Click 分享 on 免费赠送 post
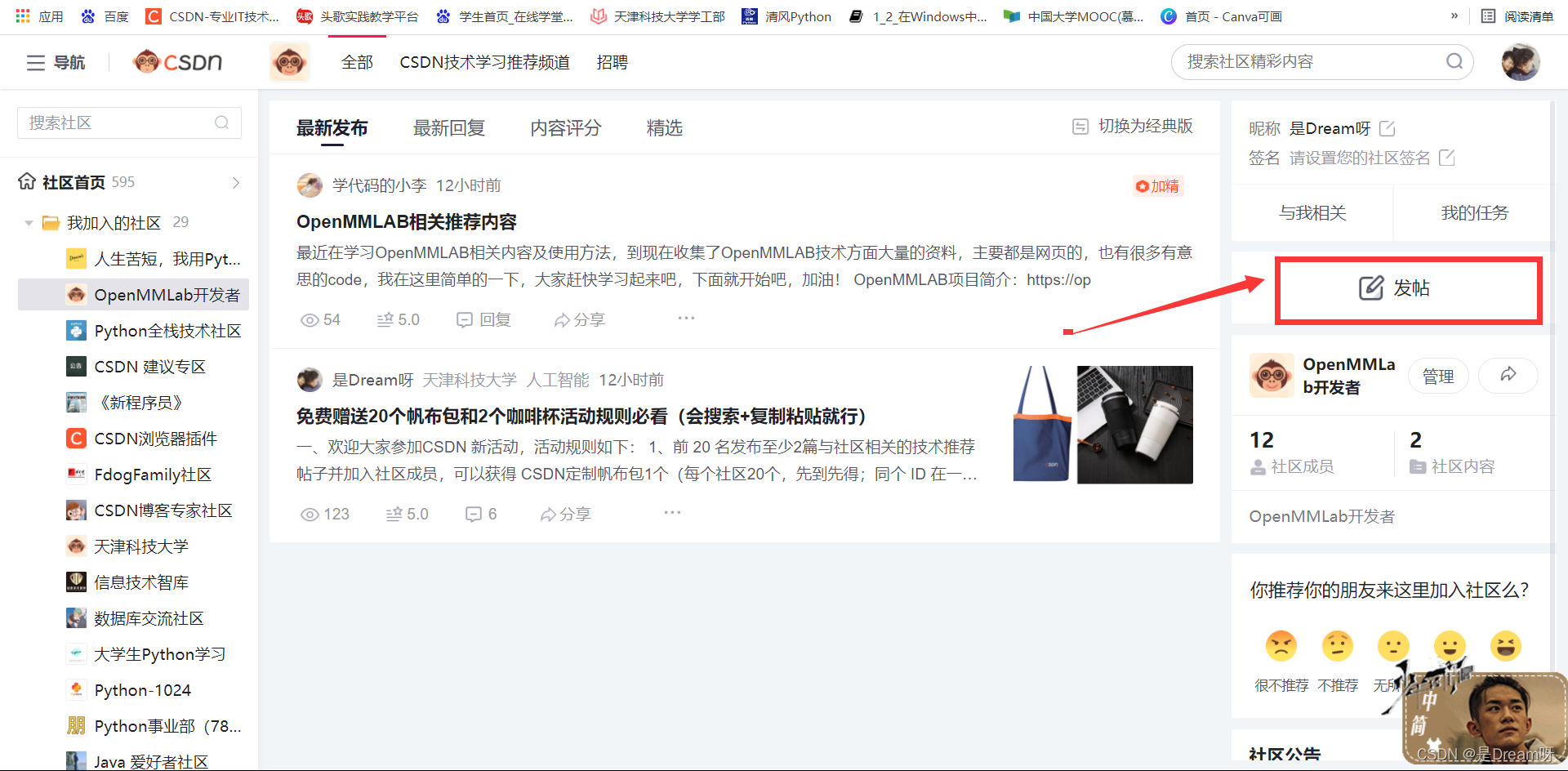The height and width of the screenshot is (771, 1568). click(x=565, y=515)
